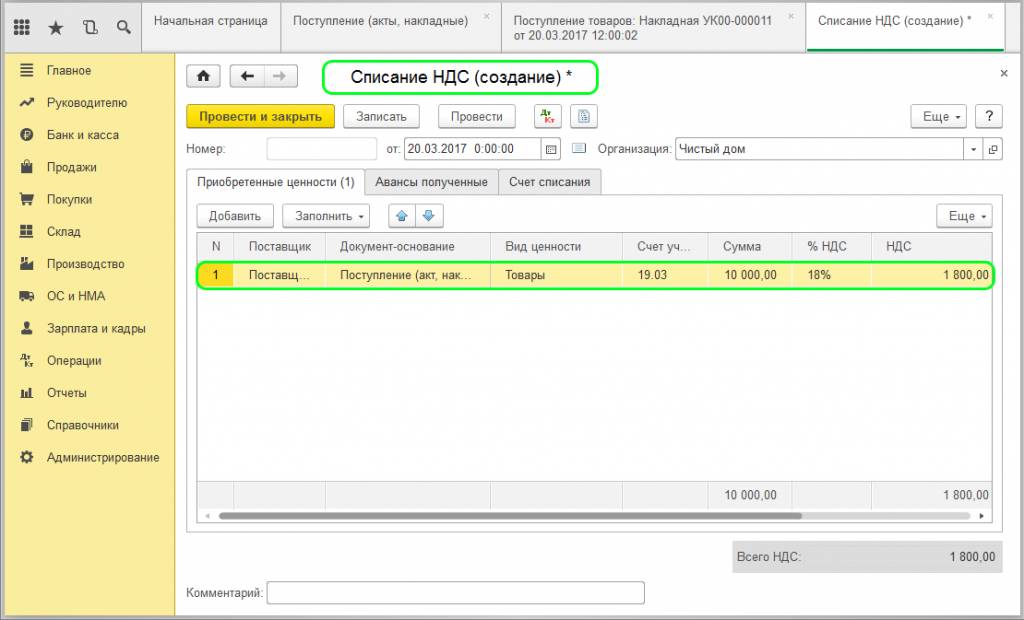Click the date field 20.03.2017

473,149
